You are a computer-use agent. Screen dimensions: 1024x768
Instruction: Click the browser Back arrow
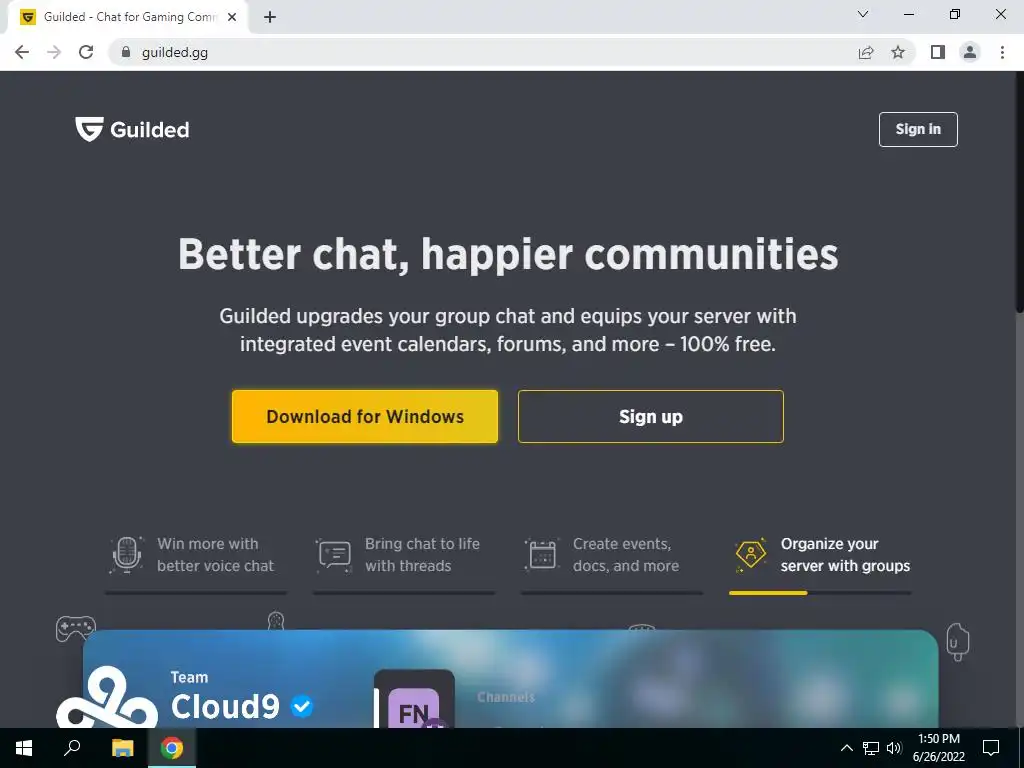22,52
